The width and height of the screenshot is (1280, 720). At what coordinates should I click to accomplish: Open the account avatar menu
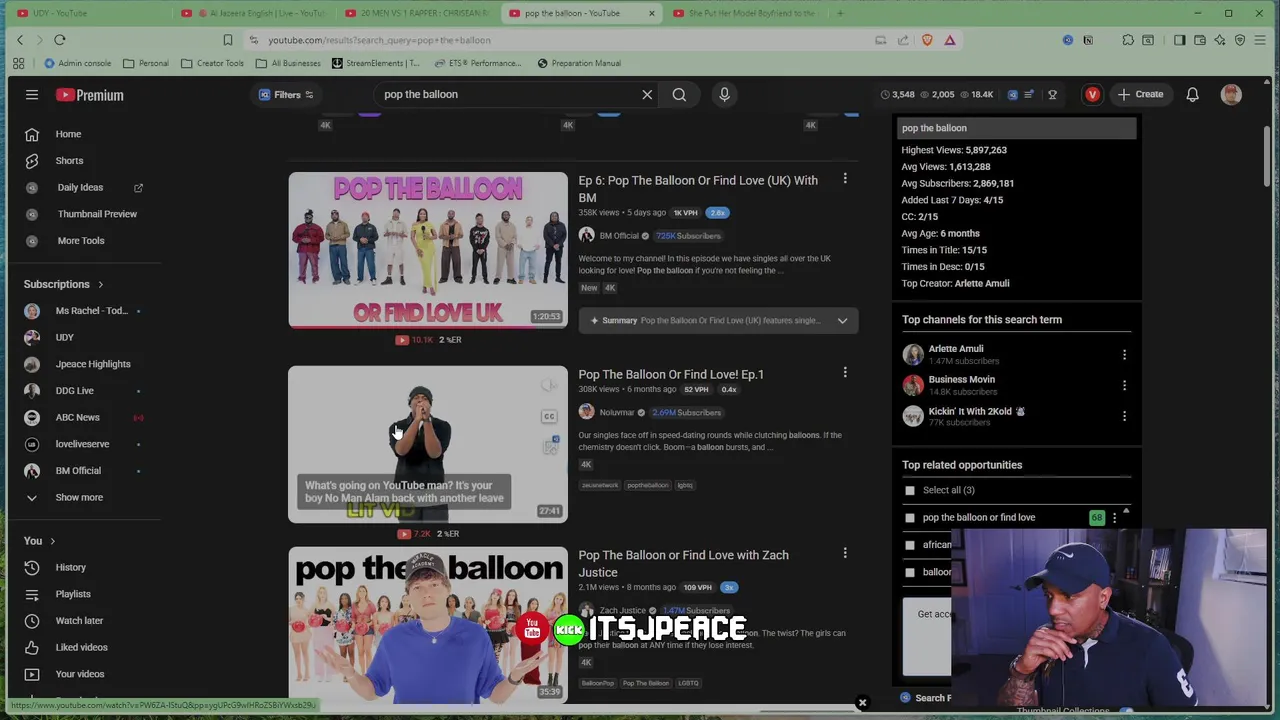click(x=1231, y=95)
